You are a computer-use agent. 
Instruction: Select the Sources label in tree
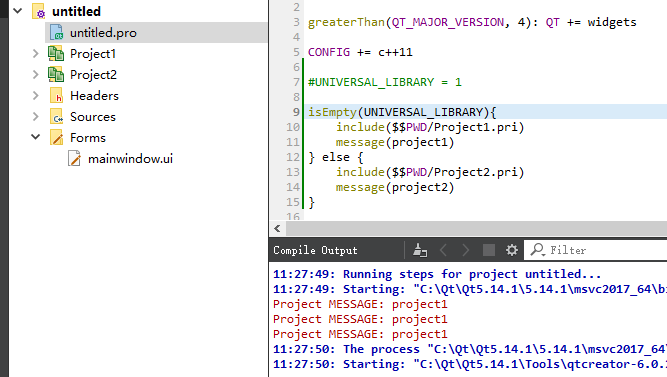point(93,117)
